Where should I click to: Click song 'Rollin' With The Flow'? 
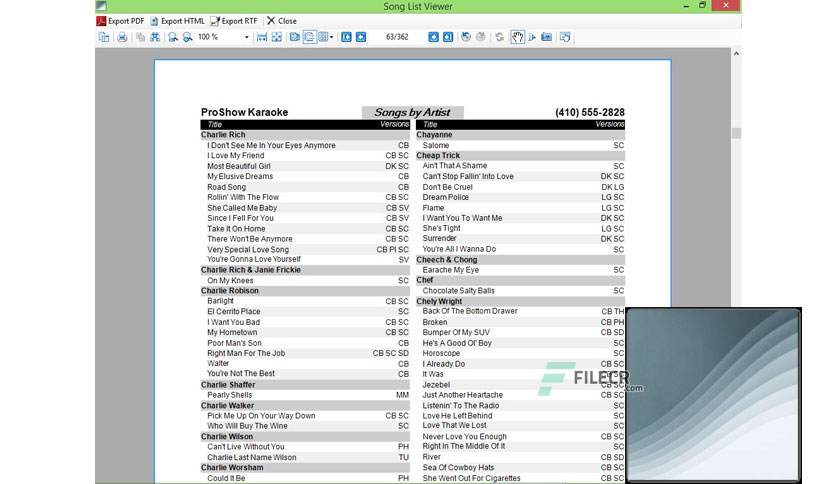click(243, 197)
